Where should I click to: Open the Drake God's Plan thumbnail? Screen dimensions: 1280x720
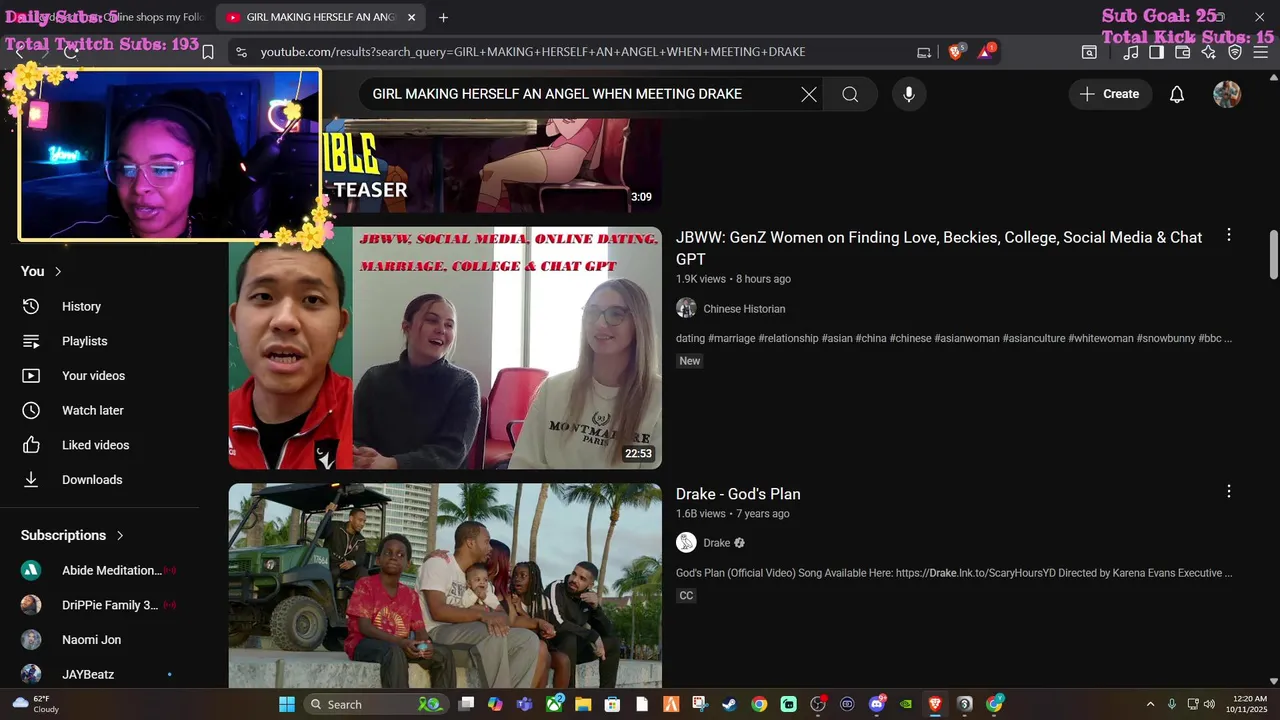(x=445, y=586)
